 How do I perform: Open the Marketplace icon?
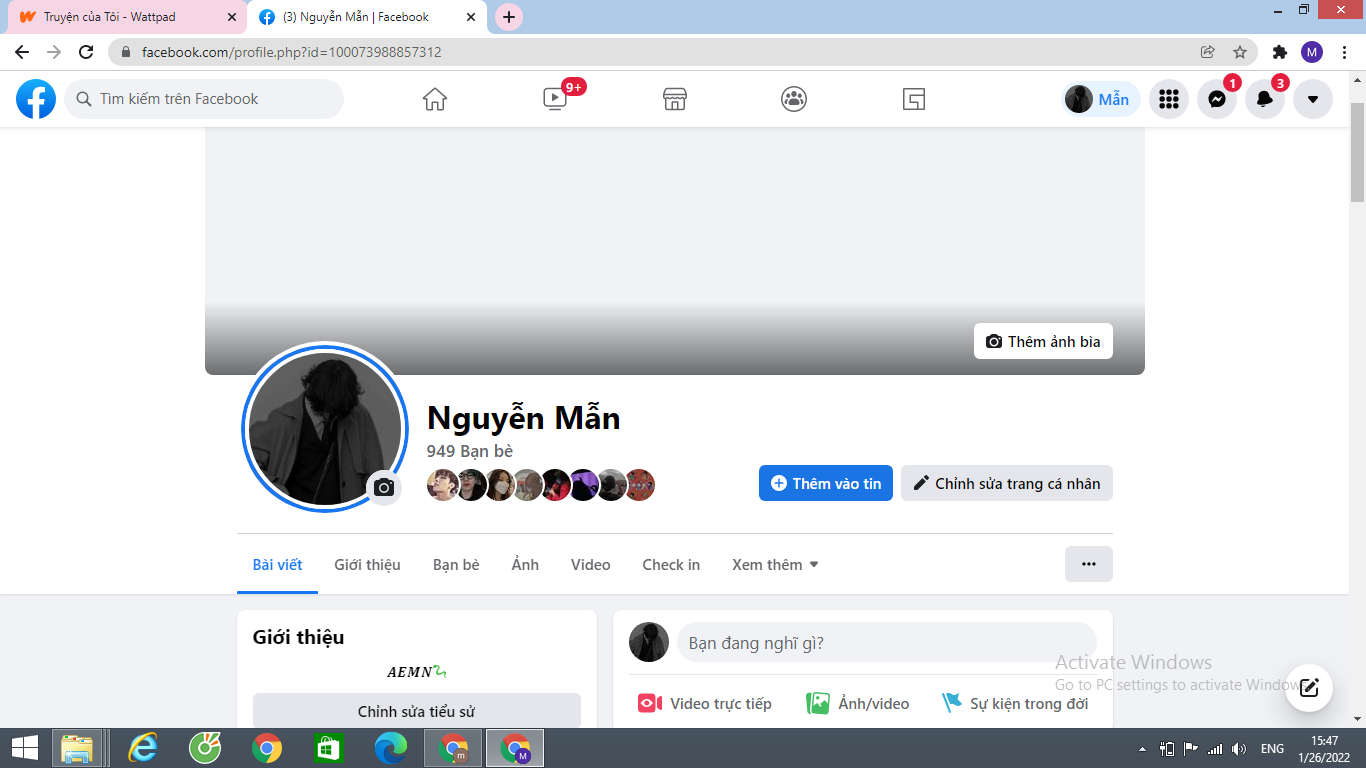675,99
